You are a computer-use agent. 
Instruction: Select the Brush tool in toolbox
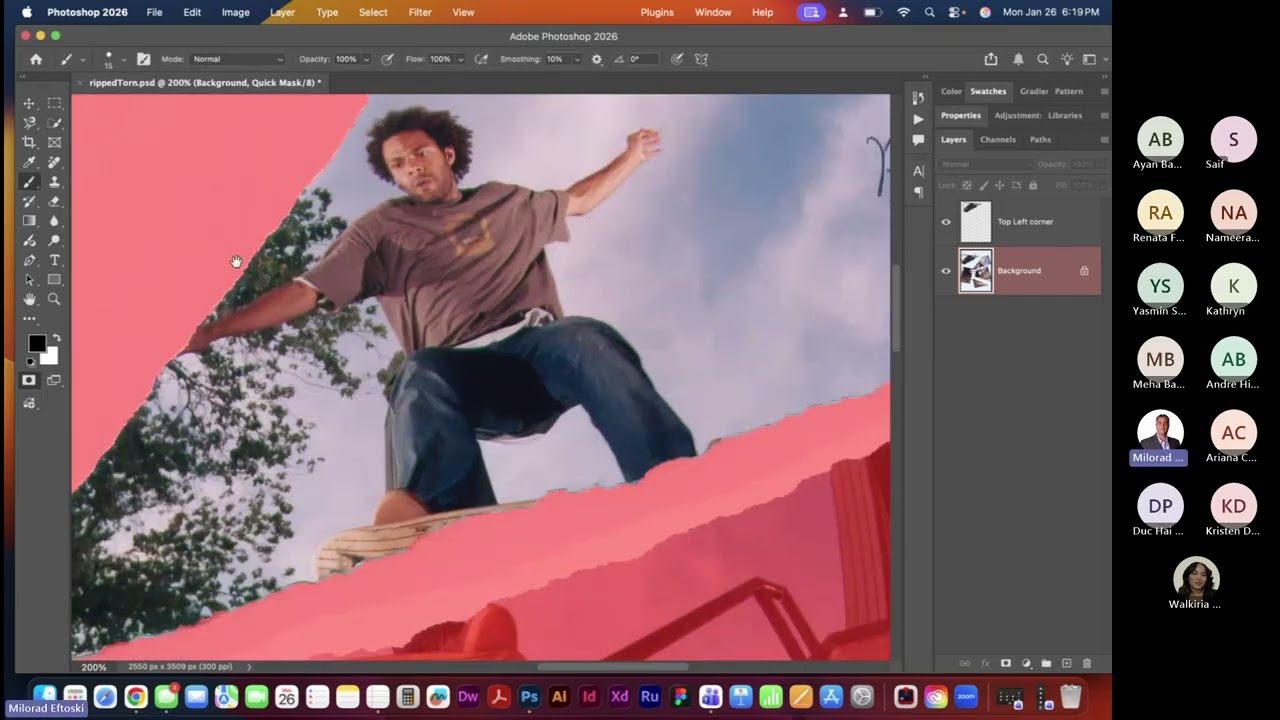[x=29, y=182]
